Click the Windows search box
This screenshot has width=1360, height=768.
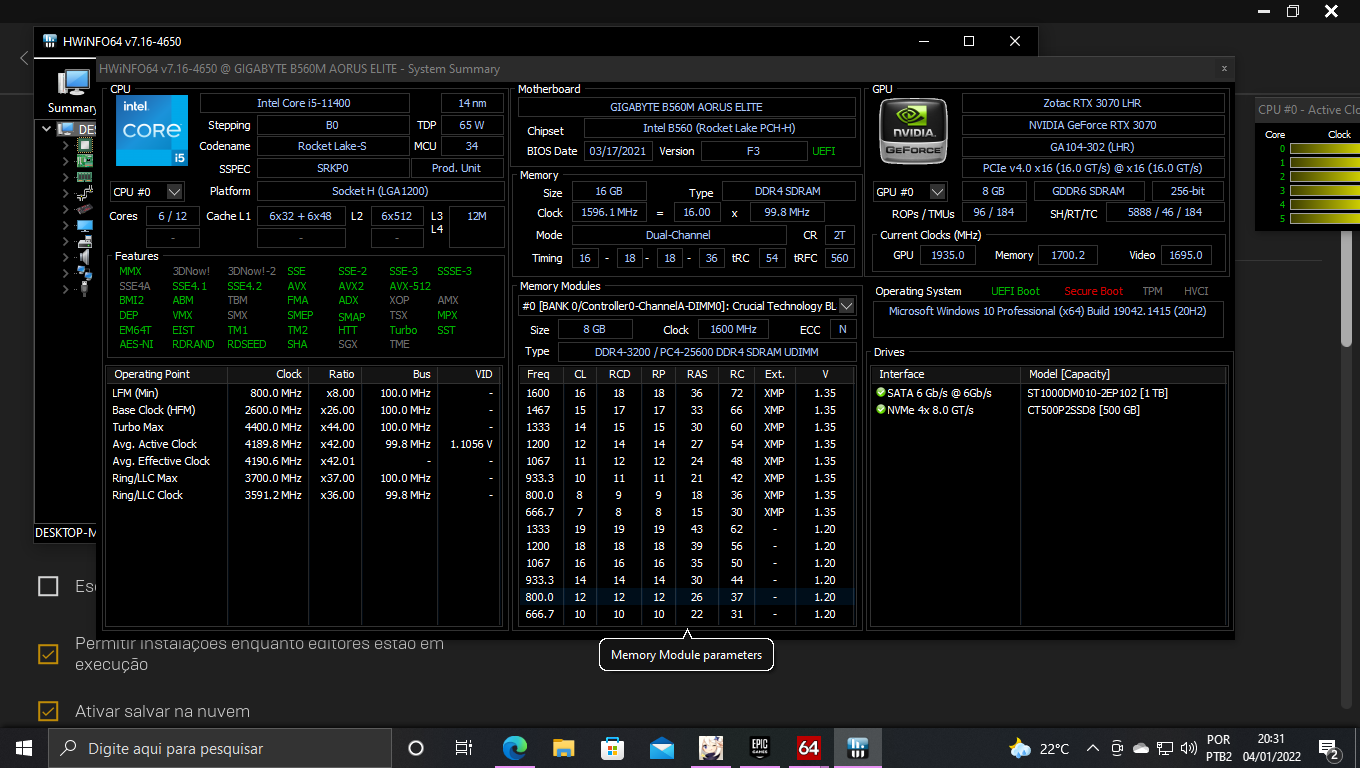click(220, 748)
